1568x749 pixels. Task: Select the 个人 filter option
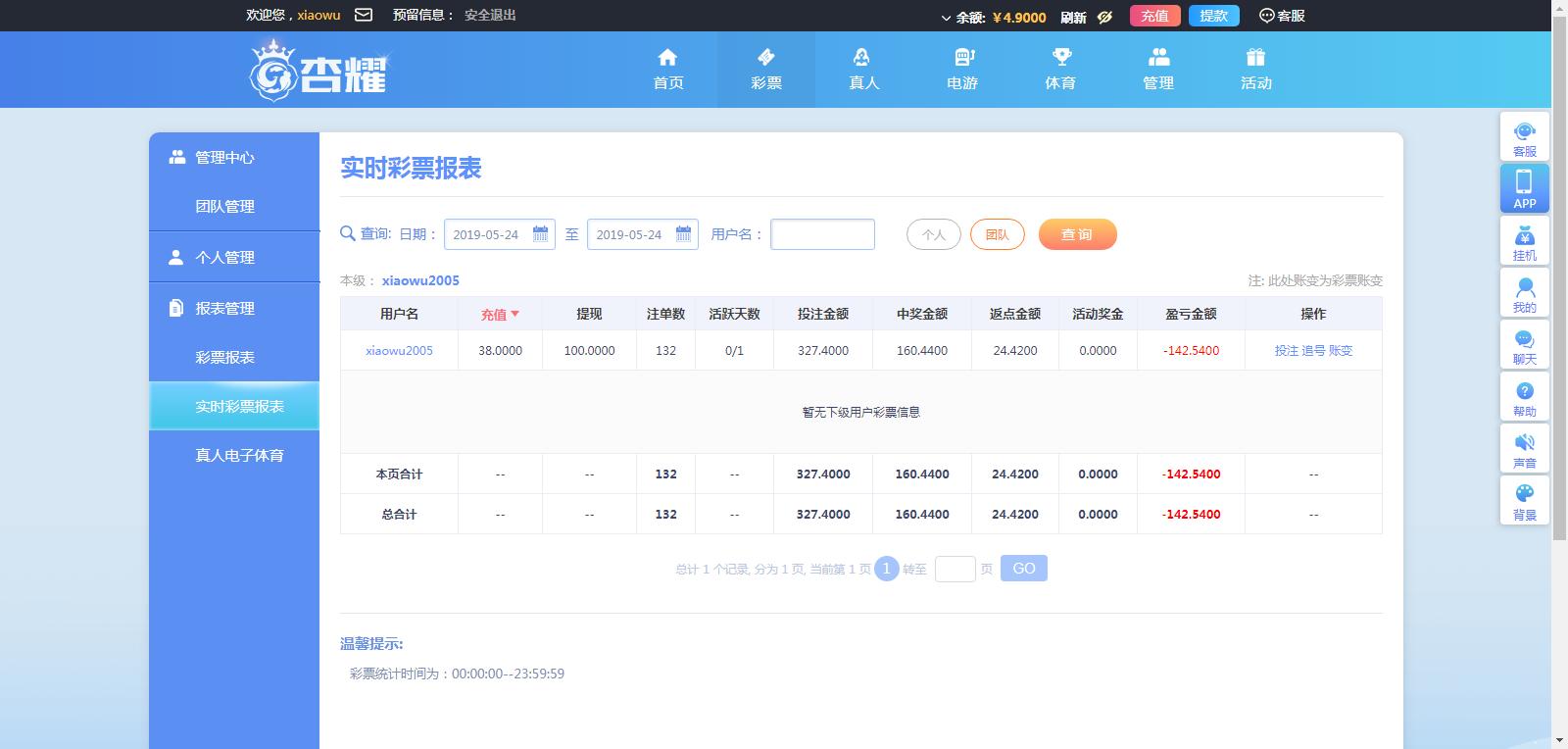coord(933,234)
